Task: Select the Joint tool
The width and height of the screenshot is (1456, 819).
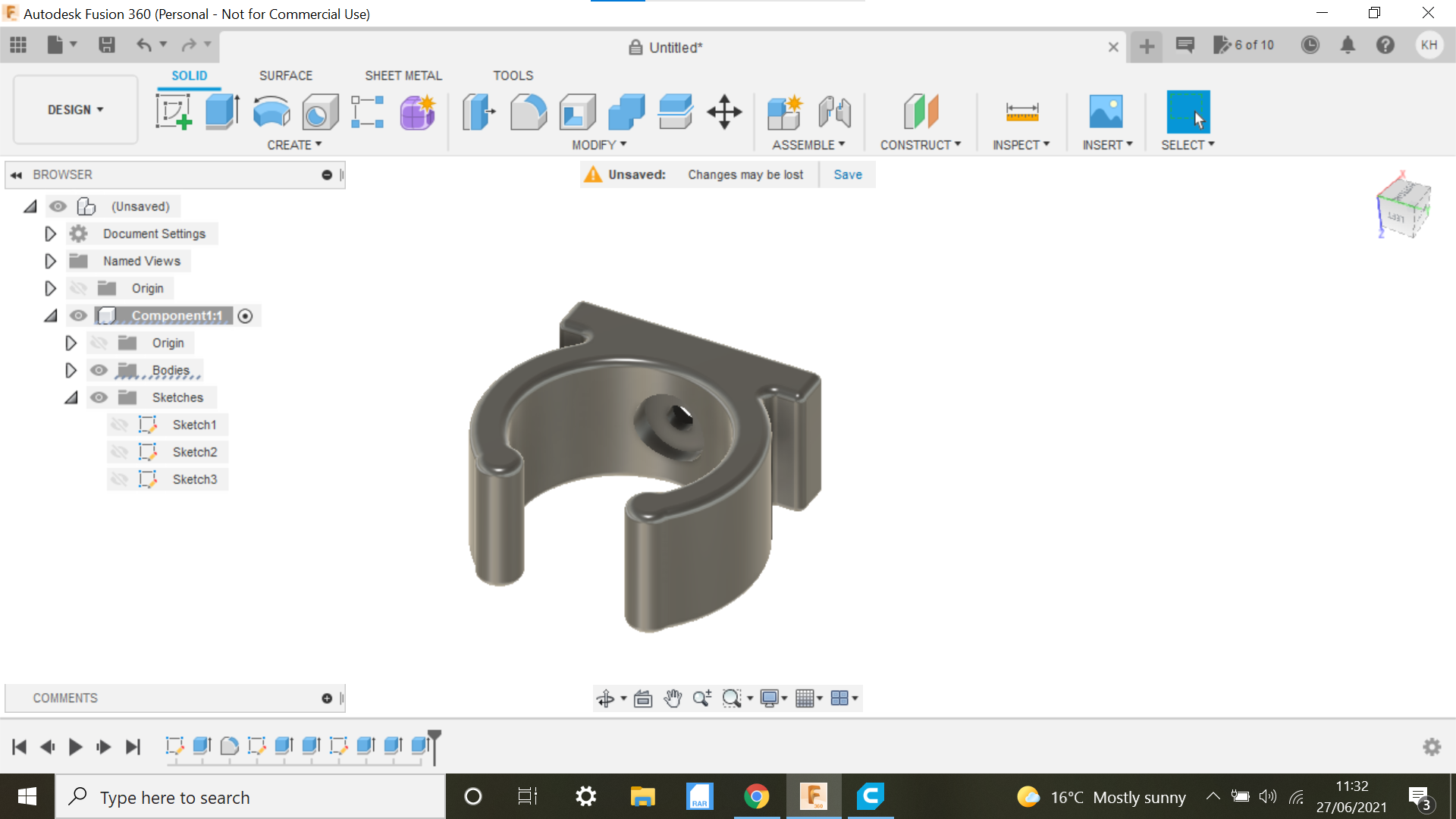Action: point(835,112)
